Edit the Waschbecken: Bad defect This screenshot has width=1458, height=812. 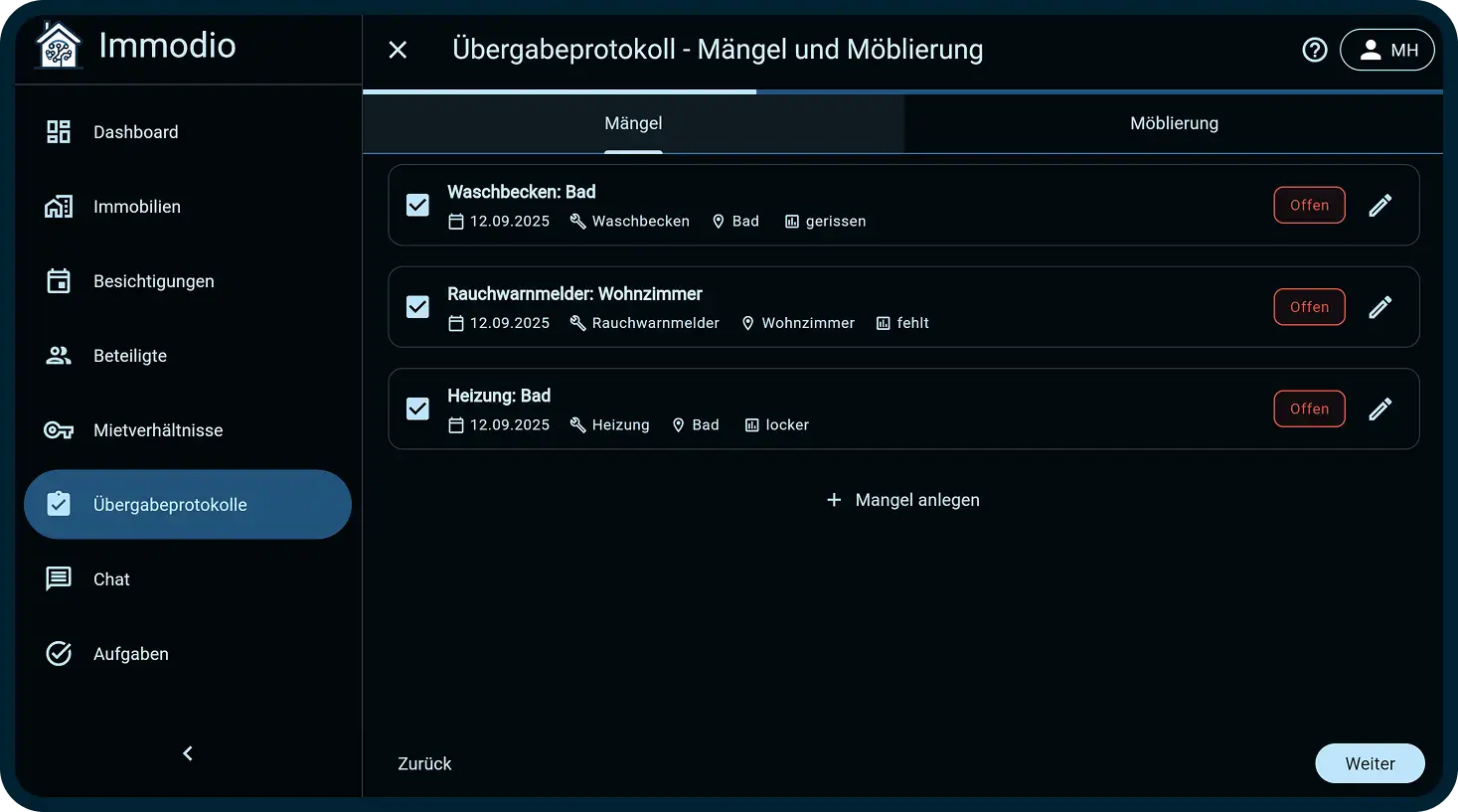tap(1380, 205)
